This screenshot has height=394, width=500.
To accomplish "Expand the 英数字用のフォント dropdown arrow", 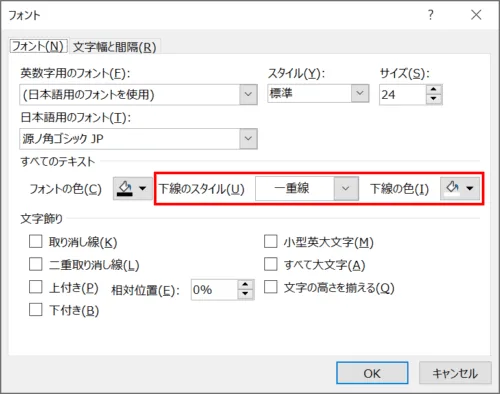I will 248,95.
